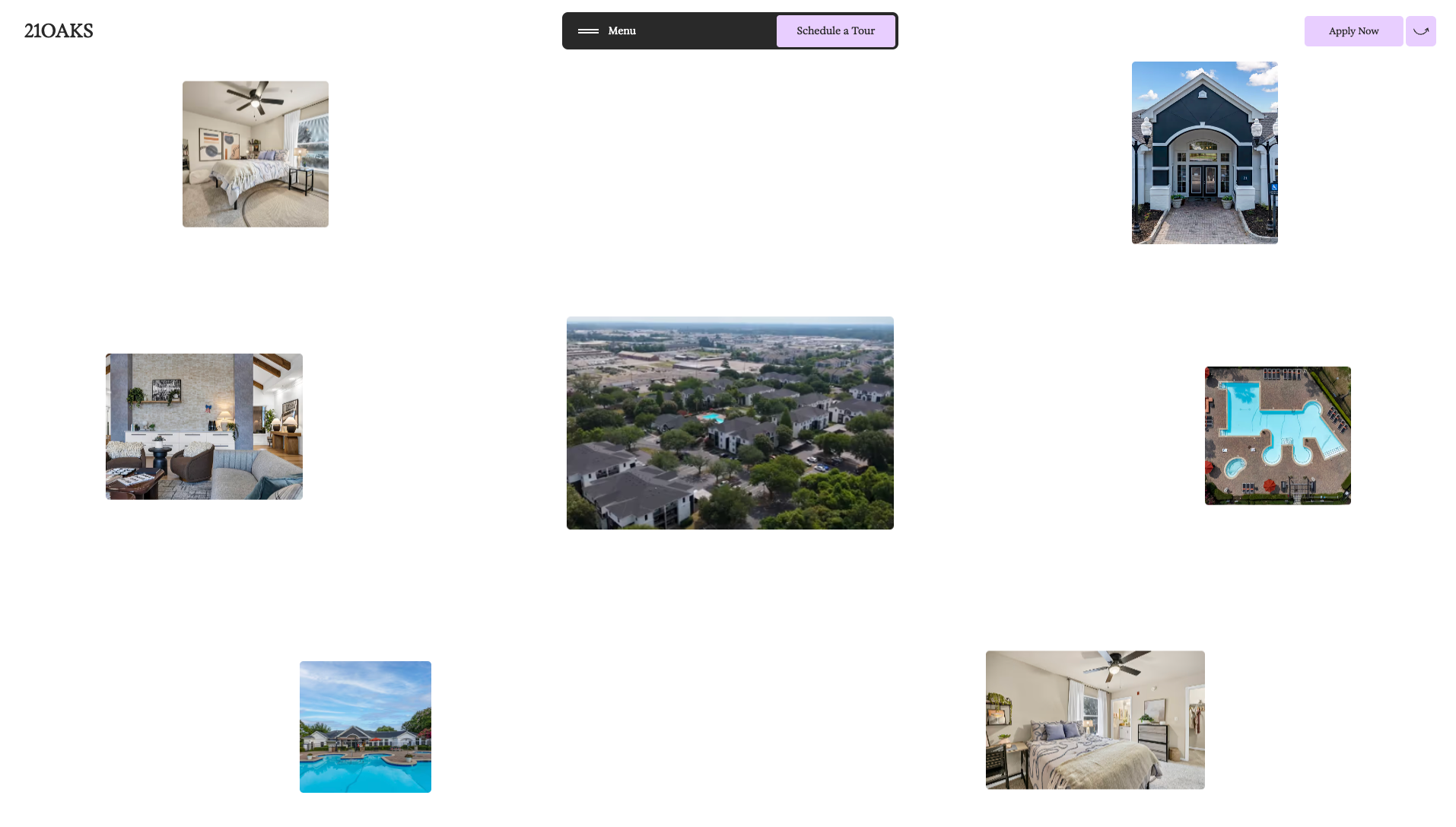Open the central aerial community photo

coord(730,423)
